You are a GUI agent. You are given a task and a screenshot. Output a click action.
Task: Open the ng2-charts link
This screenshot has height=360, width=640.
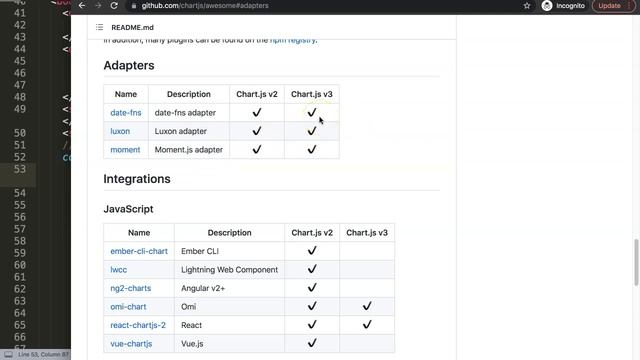click(x=131, y=288)
